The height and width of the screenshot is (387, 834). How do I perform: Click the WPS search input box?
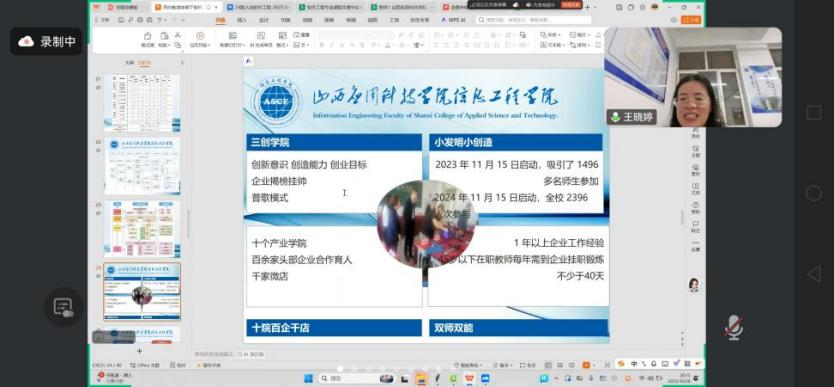pyautogui.click(x=533, y=20)
